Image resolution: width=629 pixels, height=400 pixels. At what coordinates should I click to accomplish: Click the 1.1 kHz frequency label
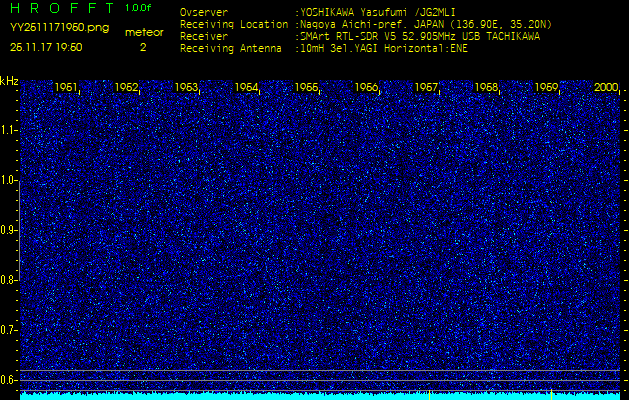click(9, 130)
